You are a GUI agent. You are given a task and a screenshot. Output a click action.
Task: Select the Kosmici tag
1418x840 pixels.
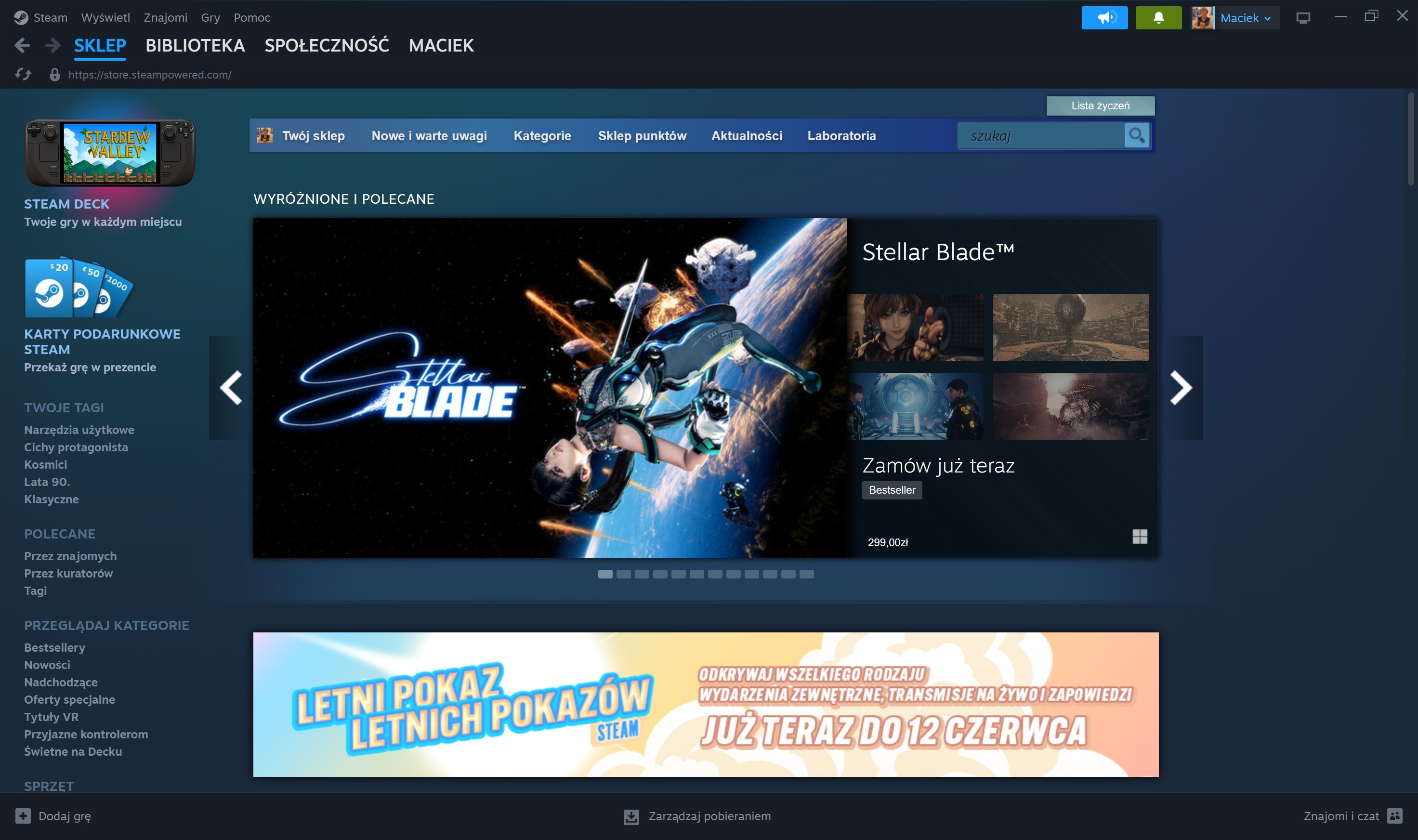(x=45, y=464)
